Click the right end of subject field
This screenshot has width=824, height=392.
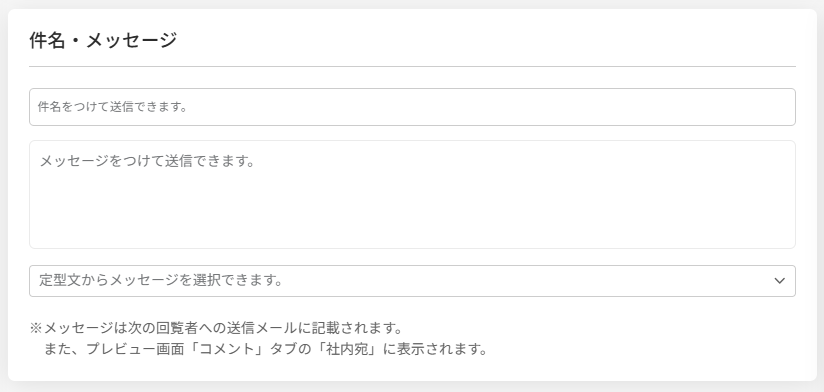pyautogui.click(x=778, y=107)
